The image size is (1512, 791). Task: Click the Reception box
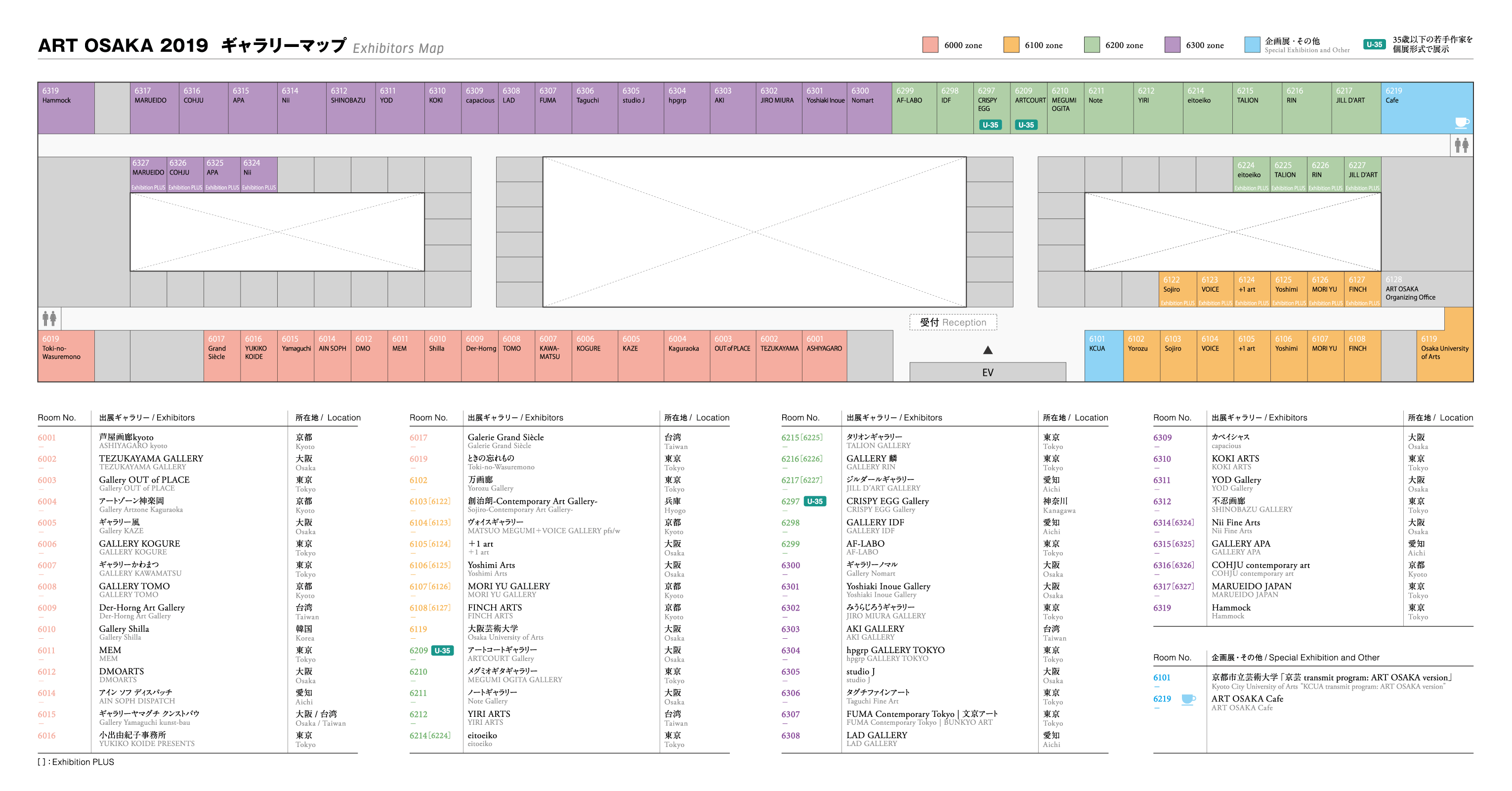tap(953, 322)
